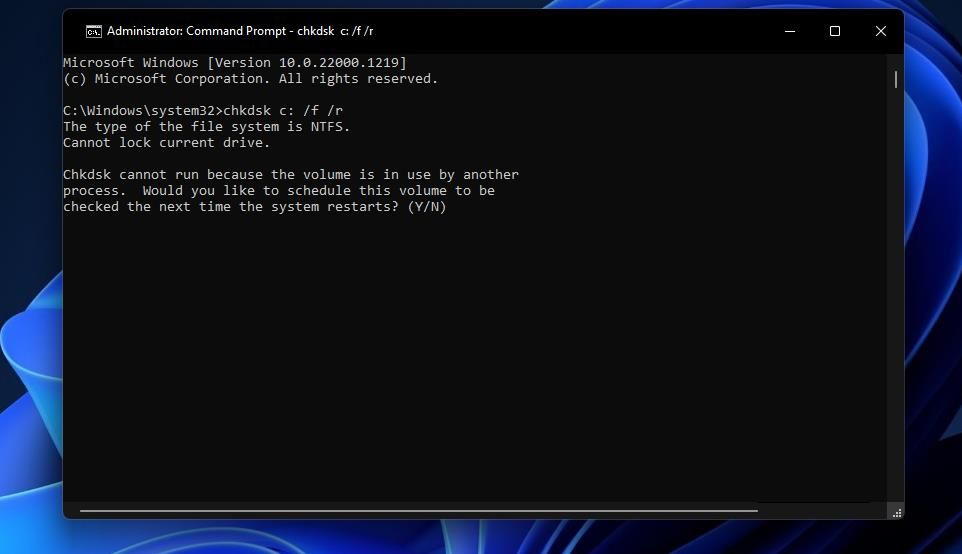Screen dimensions: 962x554
Task: Click the vertical scrollbar thumb
Action: pos(896,79)
